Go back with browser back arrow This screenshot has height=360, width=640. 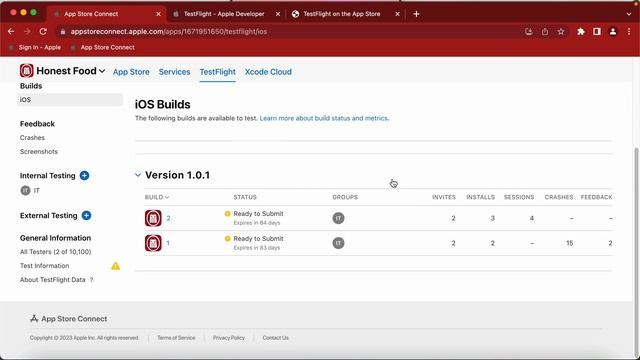click(11, 31)
